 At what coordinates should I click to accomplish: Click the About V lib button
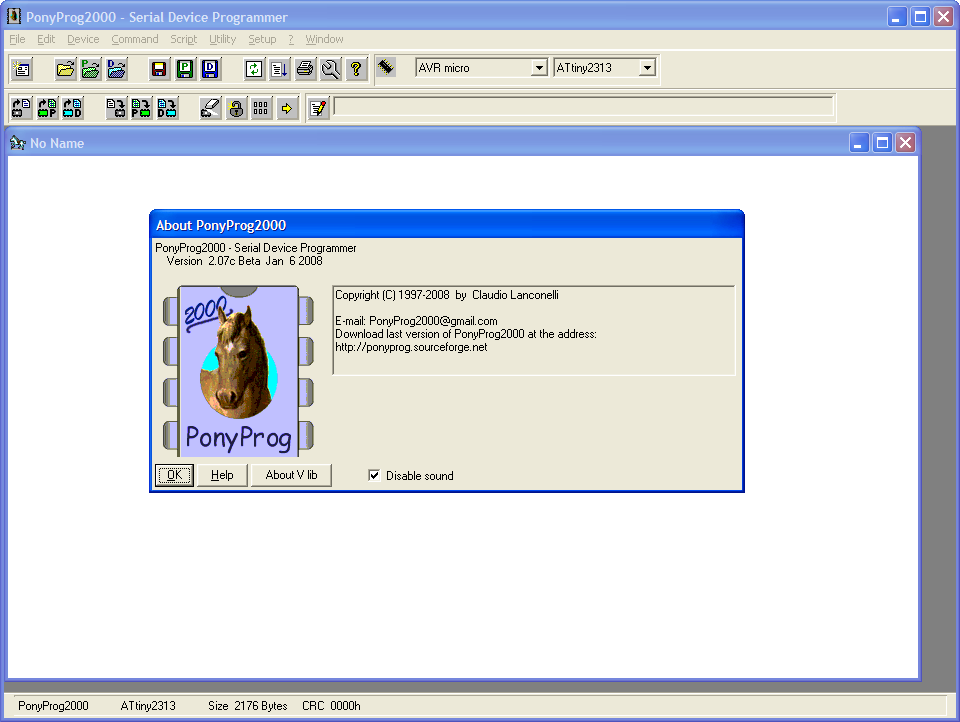291,475
